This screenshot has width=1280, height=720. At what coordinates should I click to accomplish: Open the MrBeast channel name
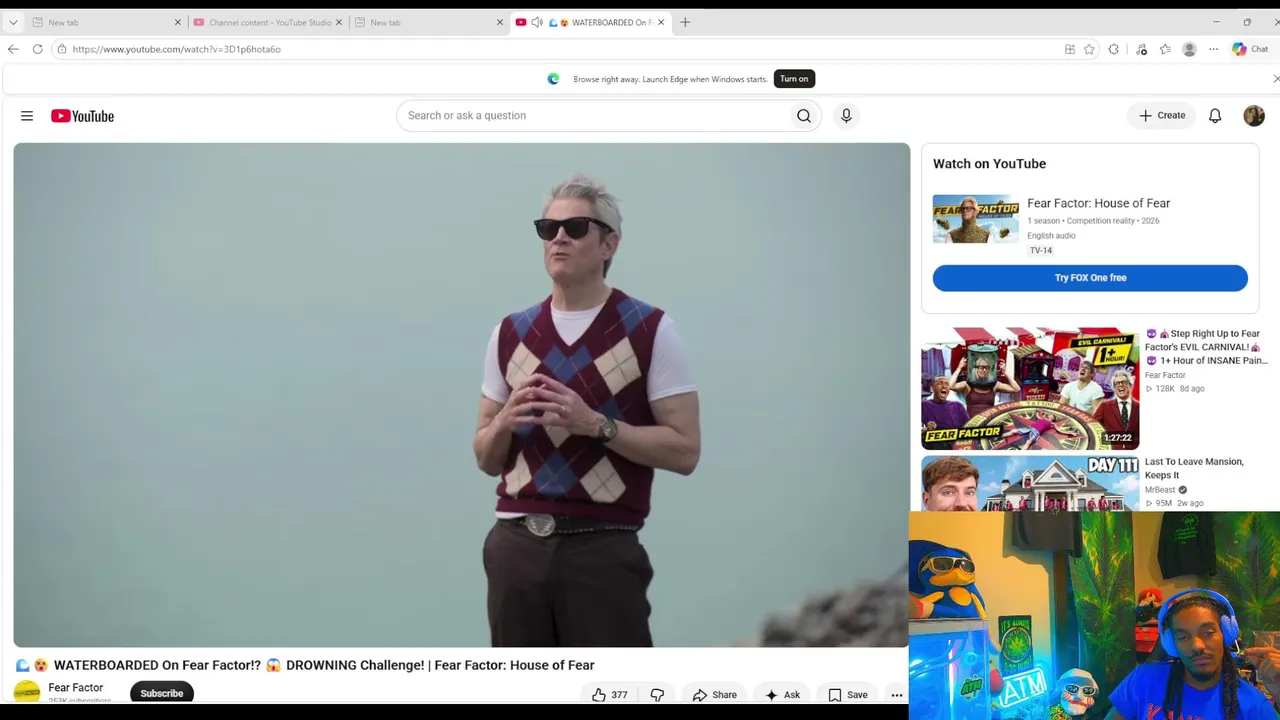pyautogui.click(x=1160, y=490)
